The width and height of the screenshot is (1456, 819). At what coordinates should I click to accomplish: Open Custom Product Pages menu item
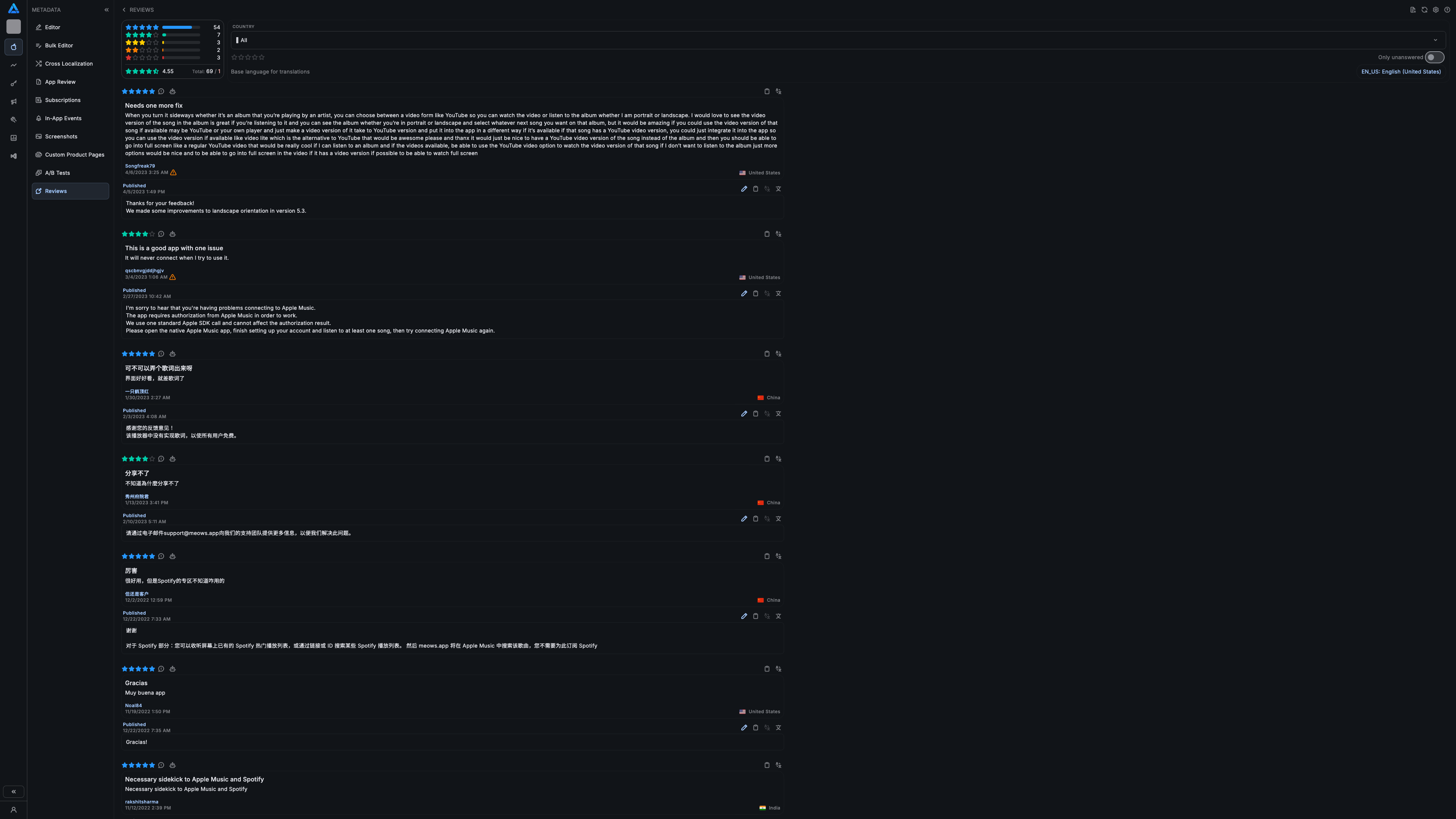pyautogui.click(x=74, y=155)
